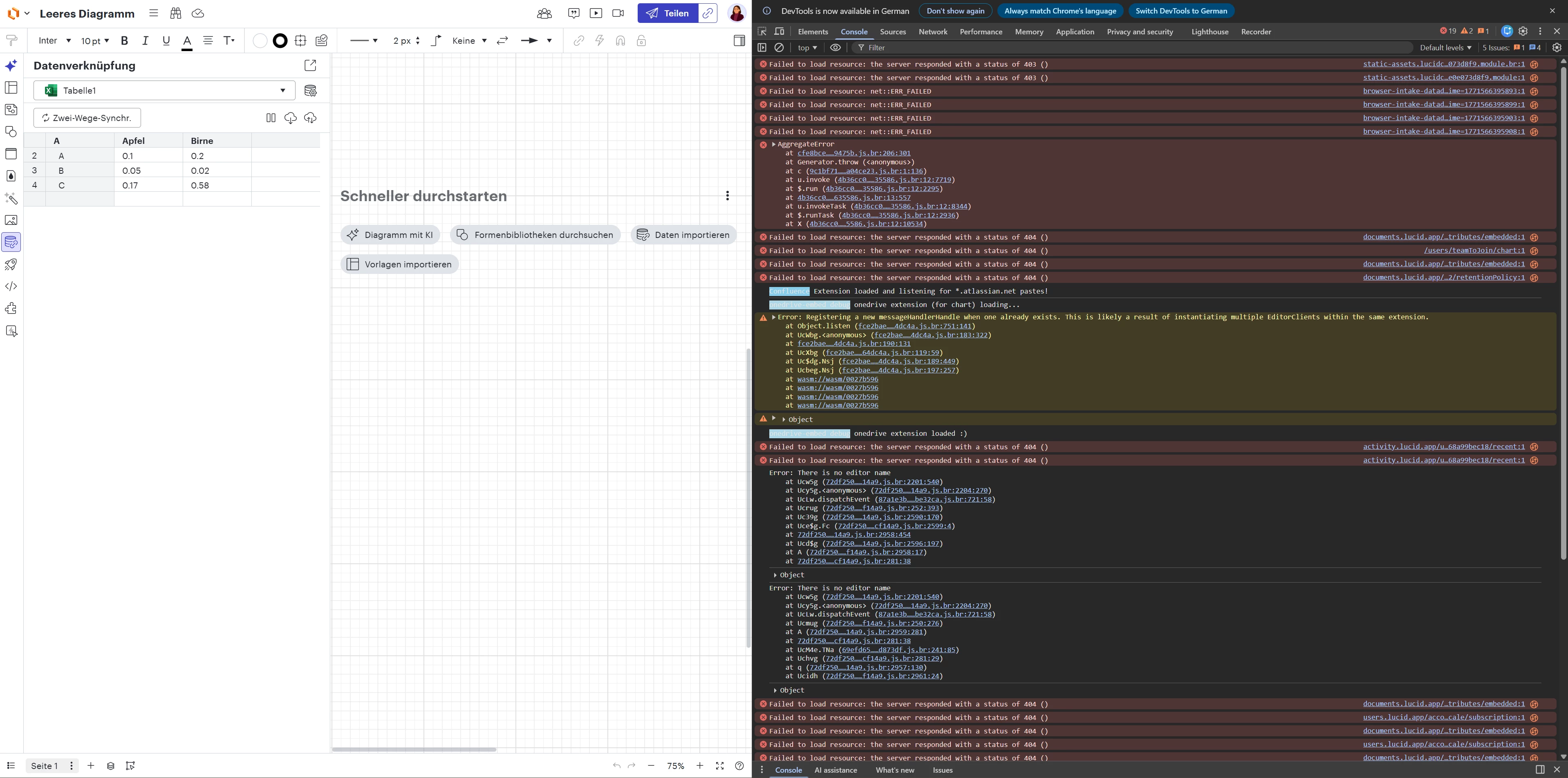Open the Tabelle1 dataset dropdown
This screenshot has height=778, width=1568.
[x=164, y=91]
